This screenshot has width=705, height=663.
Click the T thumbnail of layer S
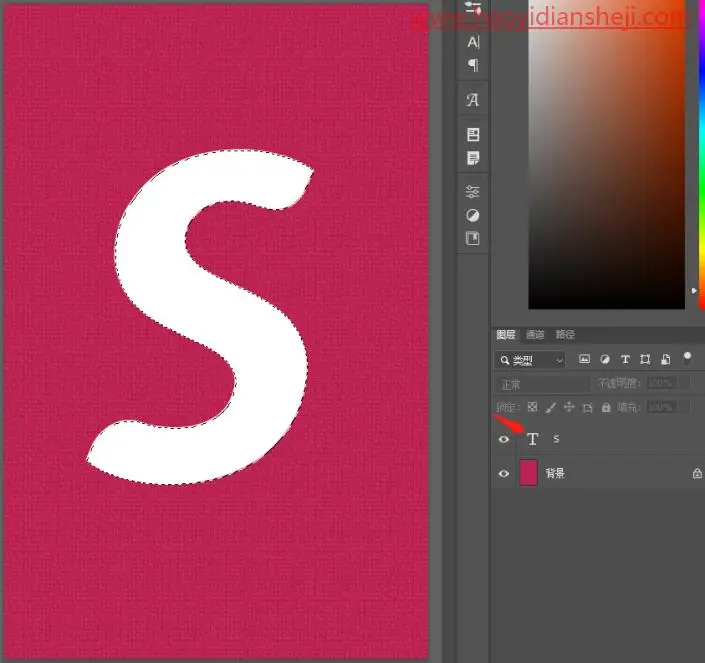click(x=532, y=439)
